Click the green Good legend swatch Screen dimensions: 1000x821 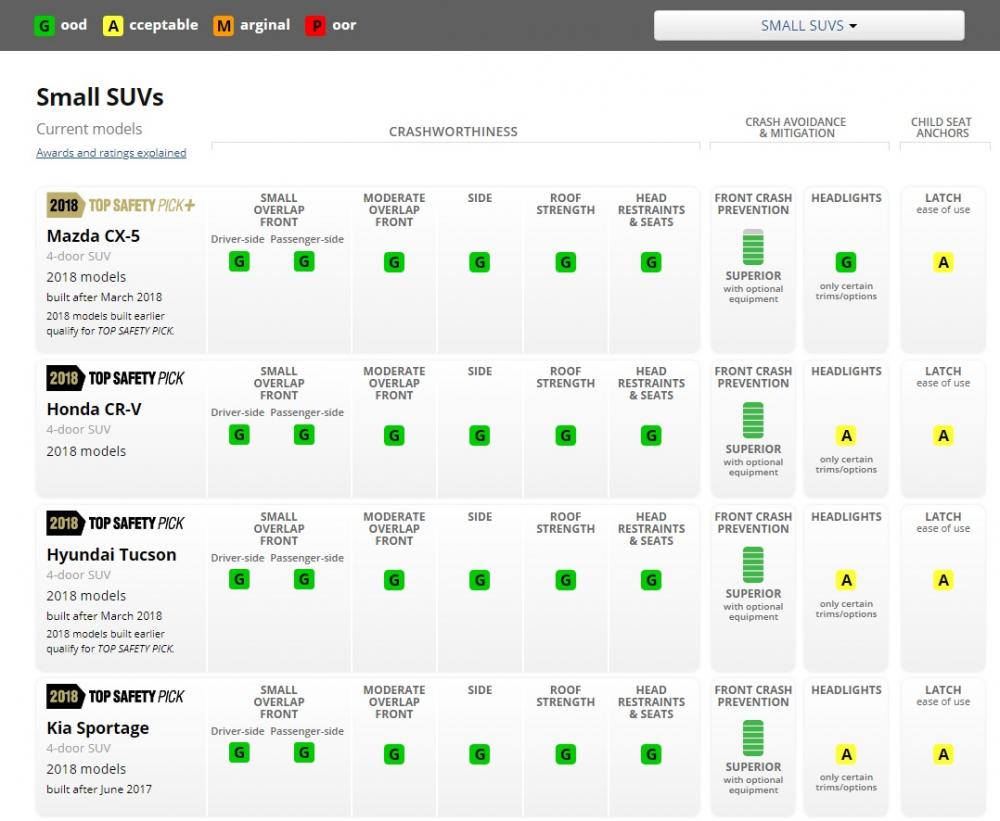(x=45, y=25)
